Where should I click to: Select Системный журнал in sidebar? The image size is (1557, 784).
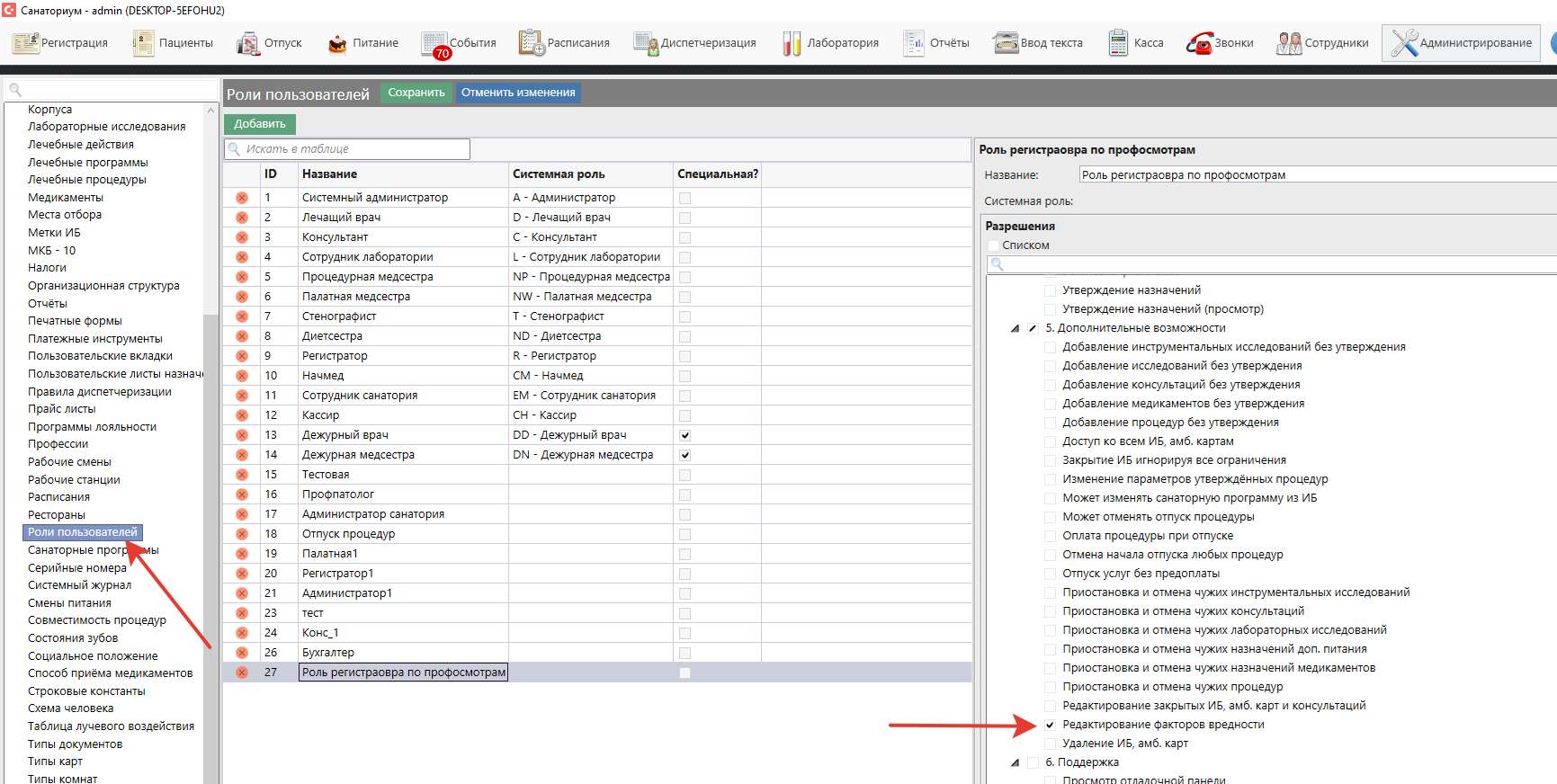79,585
